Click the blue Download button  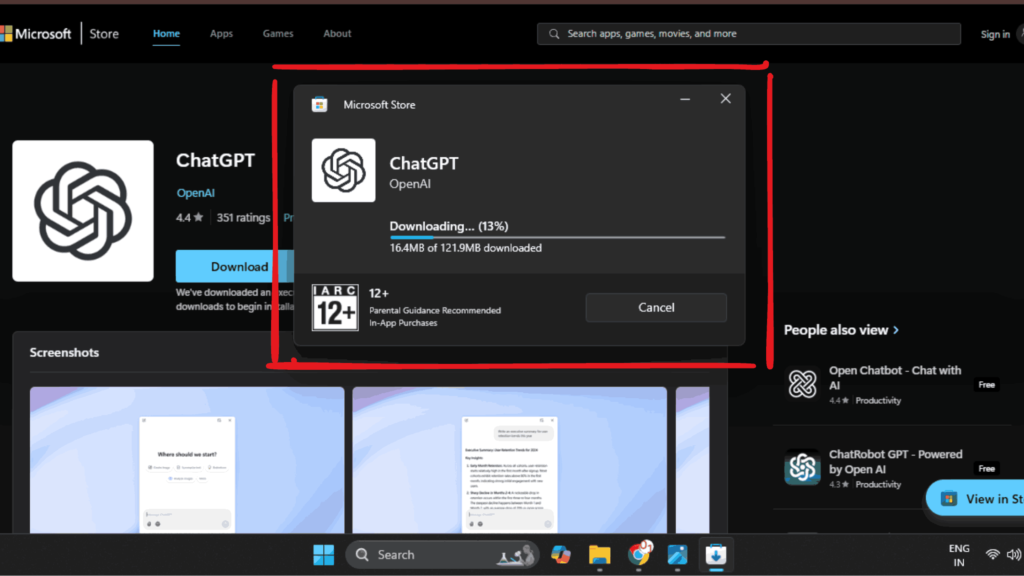coord(234,266)
